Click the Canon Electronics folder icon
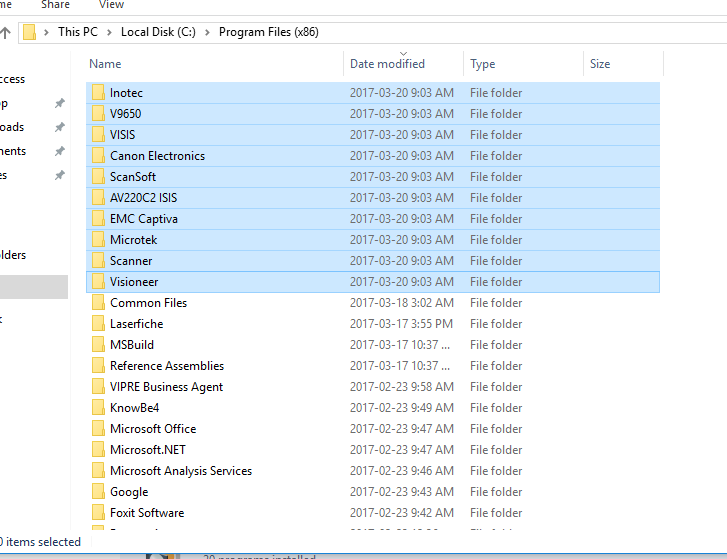Screen dimensions: 727x559 pos(98,156)
